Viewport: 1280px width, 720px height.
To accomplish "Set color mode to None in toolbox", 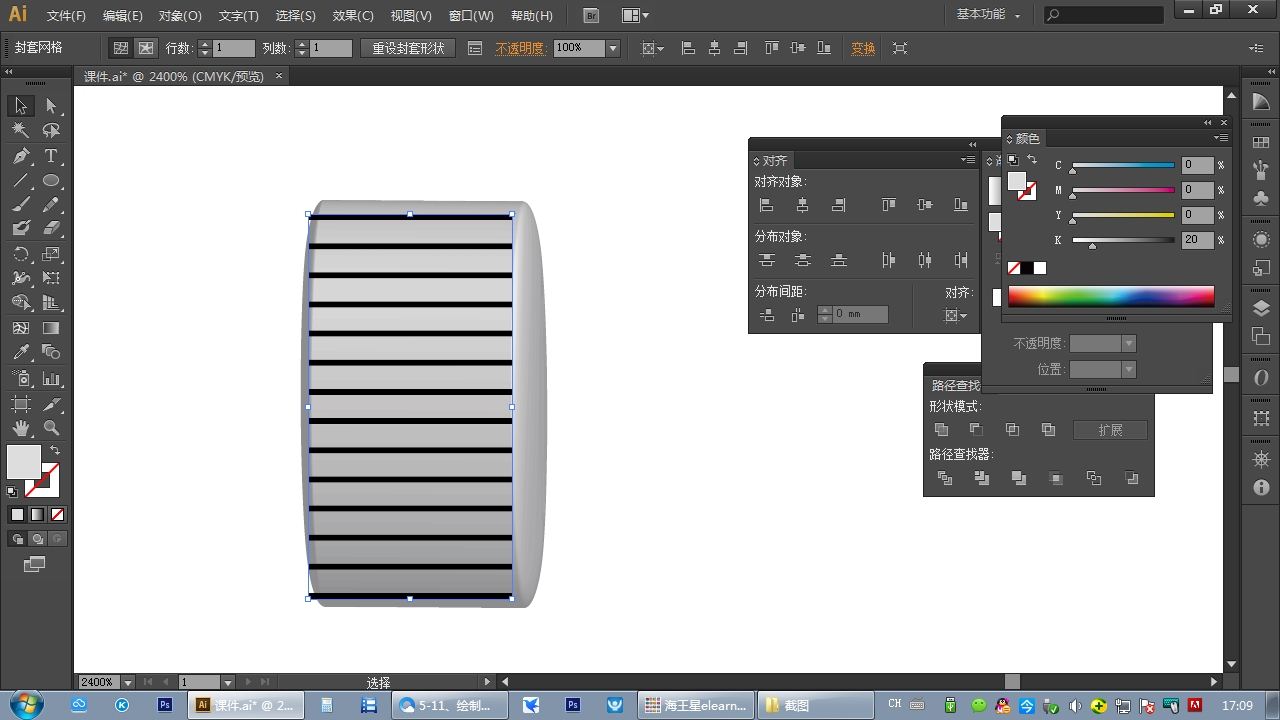I will pyautogui.click(x=57, y=514).
